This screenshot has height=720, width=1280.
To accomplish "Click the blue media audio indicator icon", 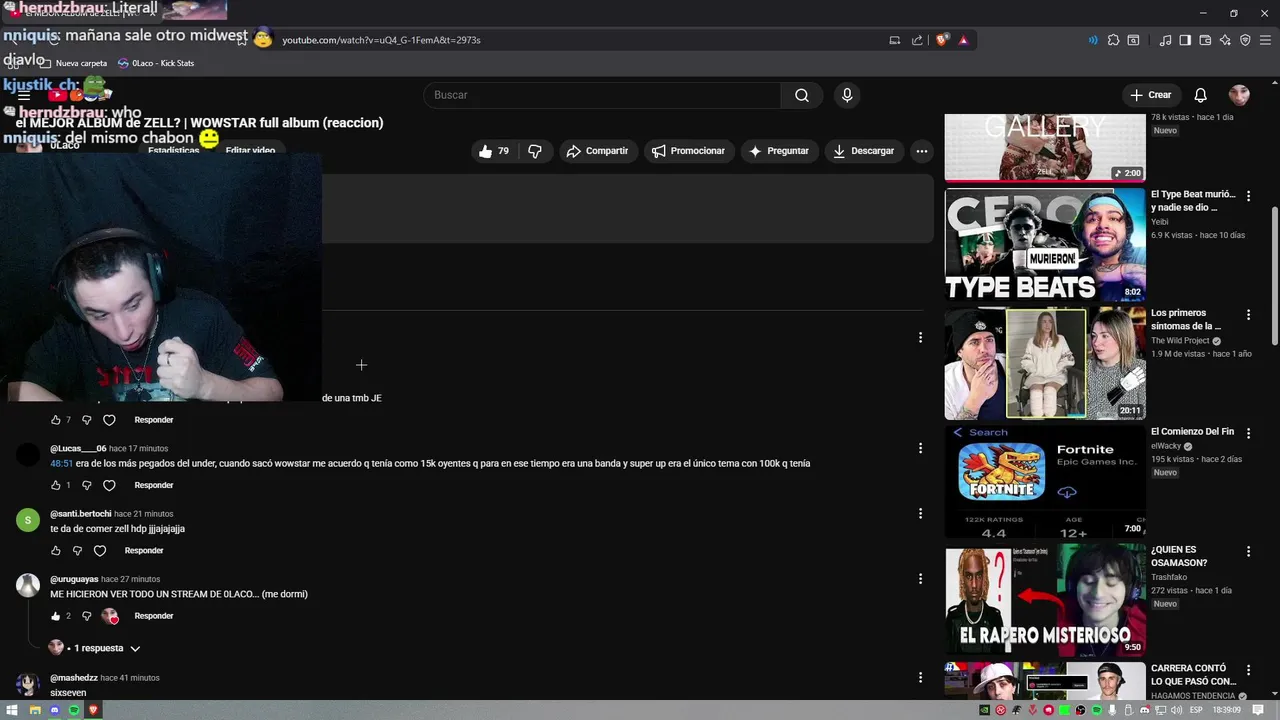I will tap(1092, 40).
